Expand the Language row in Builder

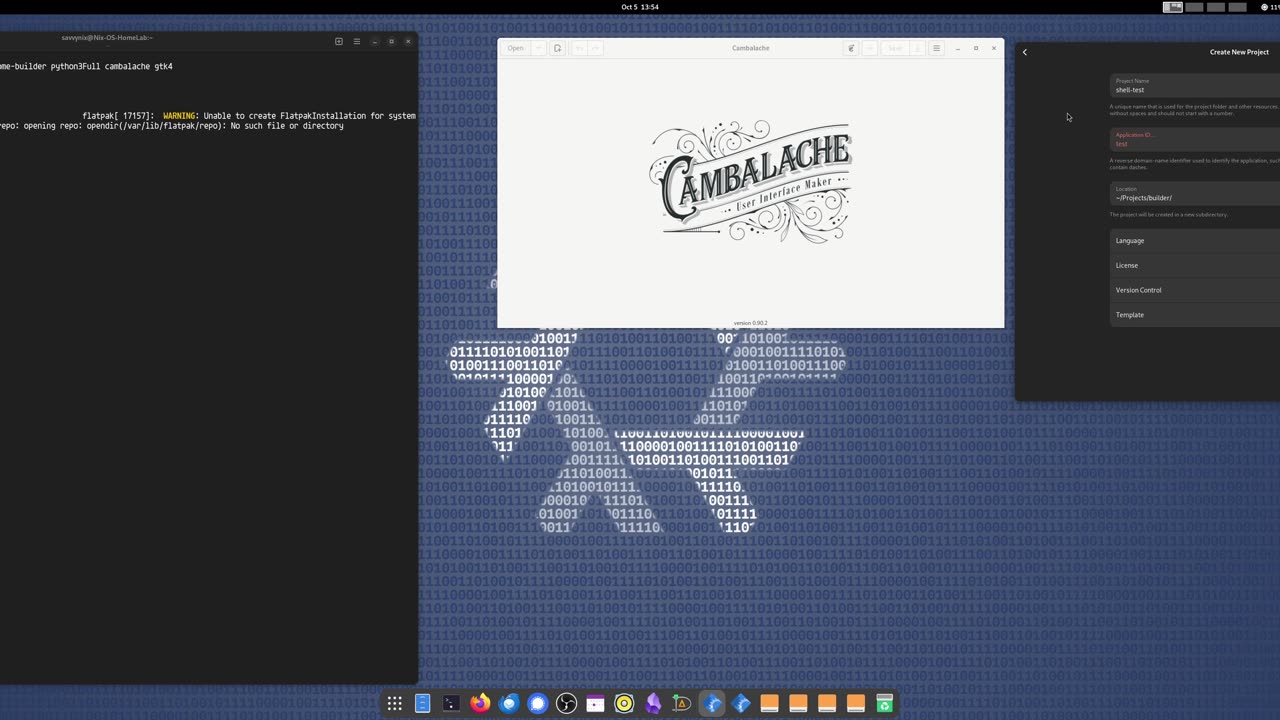pos(1195,241)
